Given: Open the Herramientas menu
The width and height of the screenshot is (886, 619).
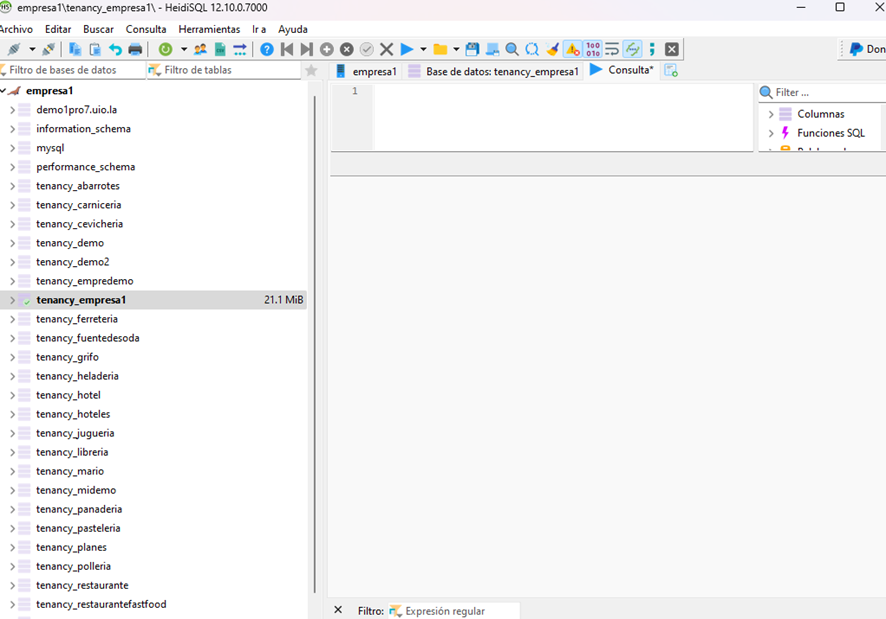Looking at the screenshot, I should (209, 29).
